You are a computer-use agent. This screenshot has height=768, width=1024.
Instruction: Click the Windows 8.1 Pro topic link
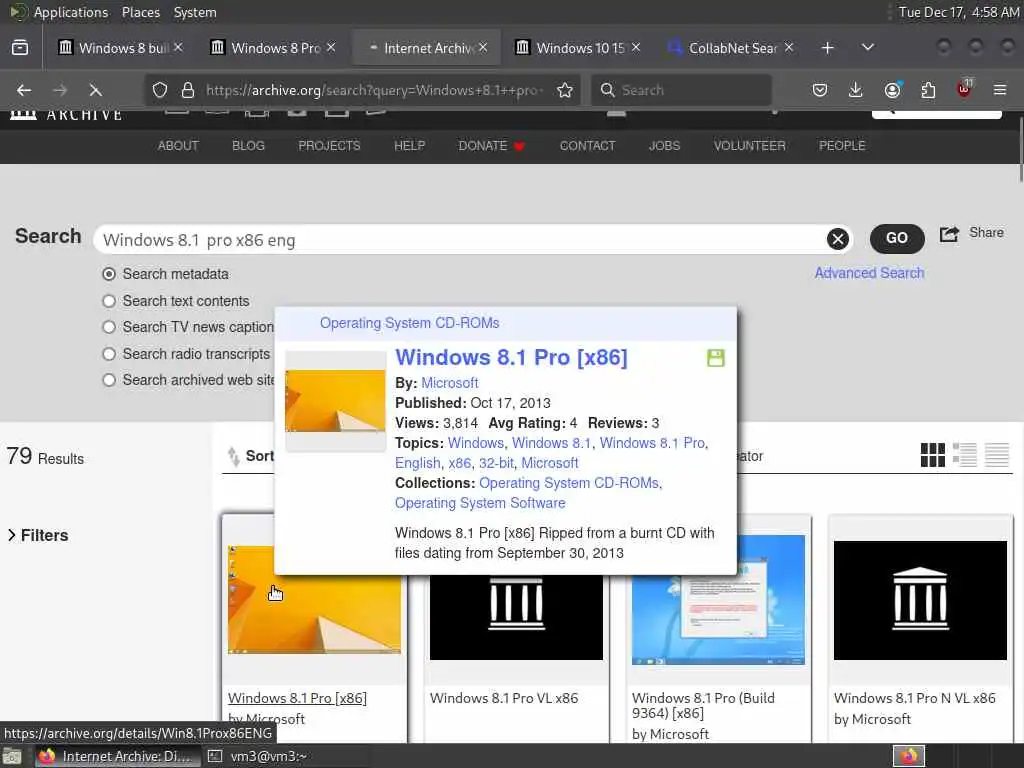pyautogui.click(x=652, y=443)
